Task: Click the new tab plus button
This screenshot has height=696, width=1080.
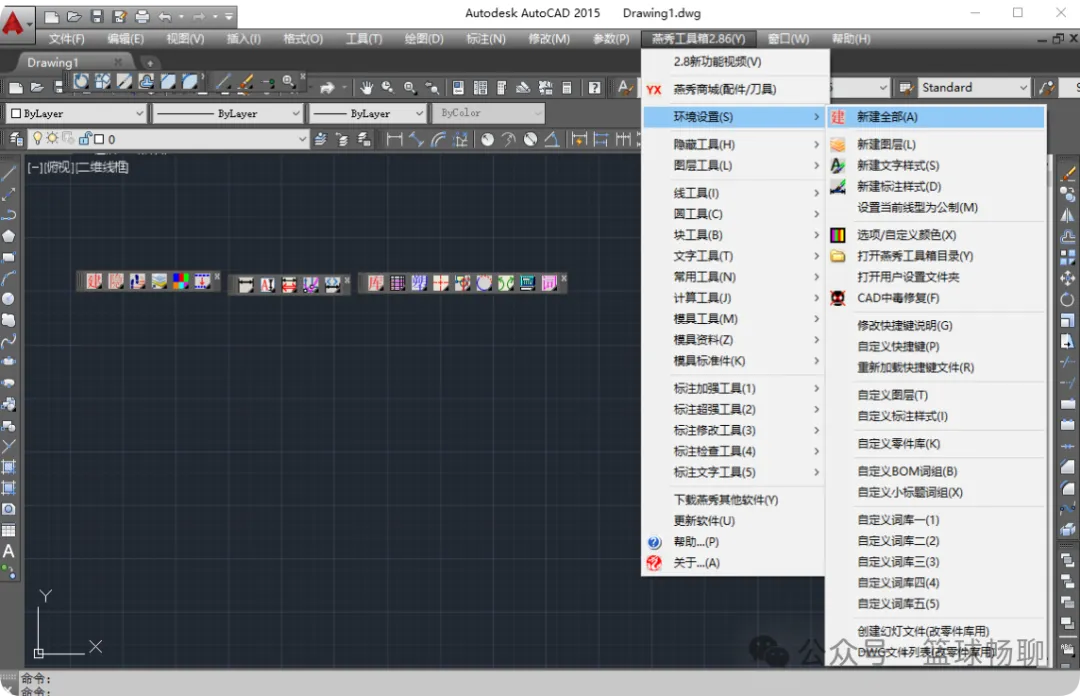Action: [149, 63]
